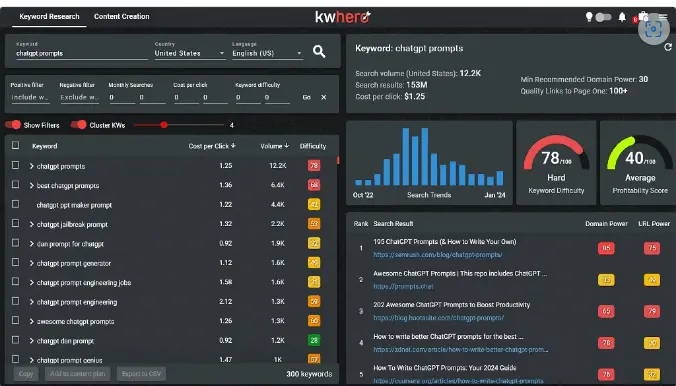
Task: Click the kwhero logo
Action: coord(342,17)
